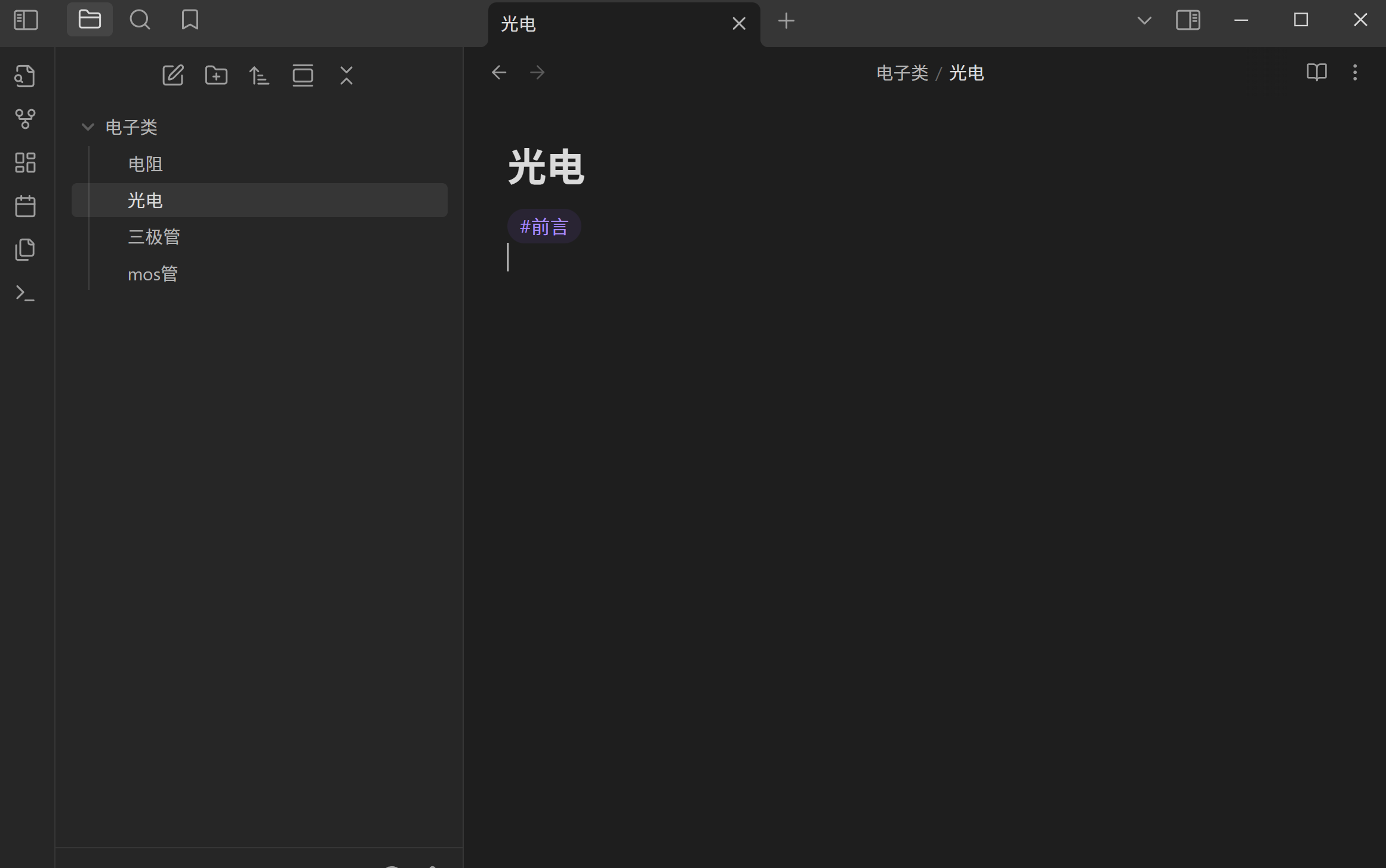Open the quick switcher icon

coord(25,76)
